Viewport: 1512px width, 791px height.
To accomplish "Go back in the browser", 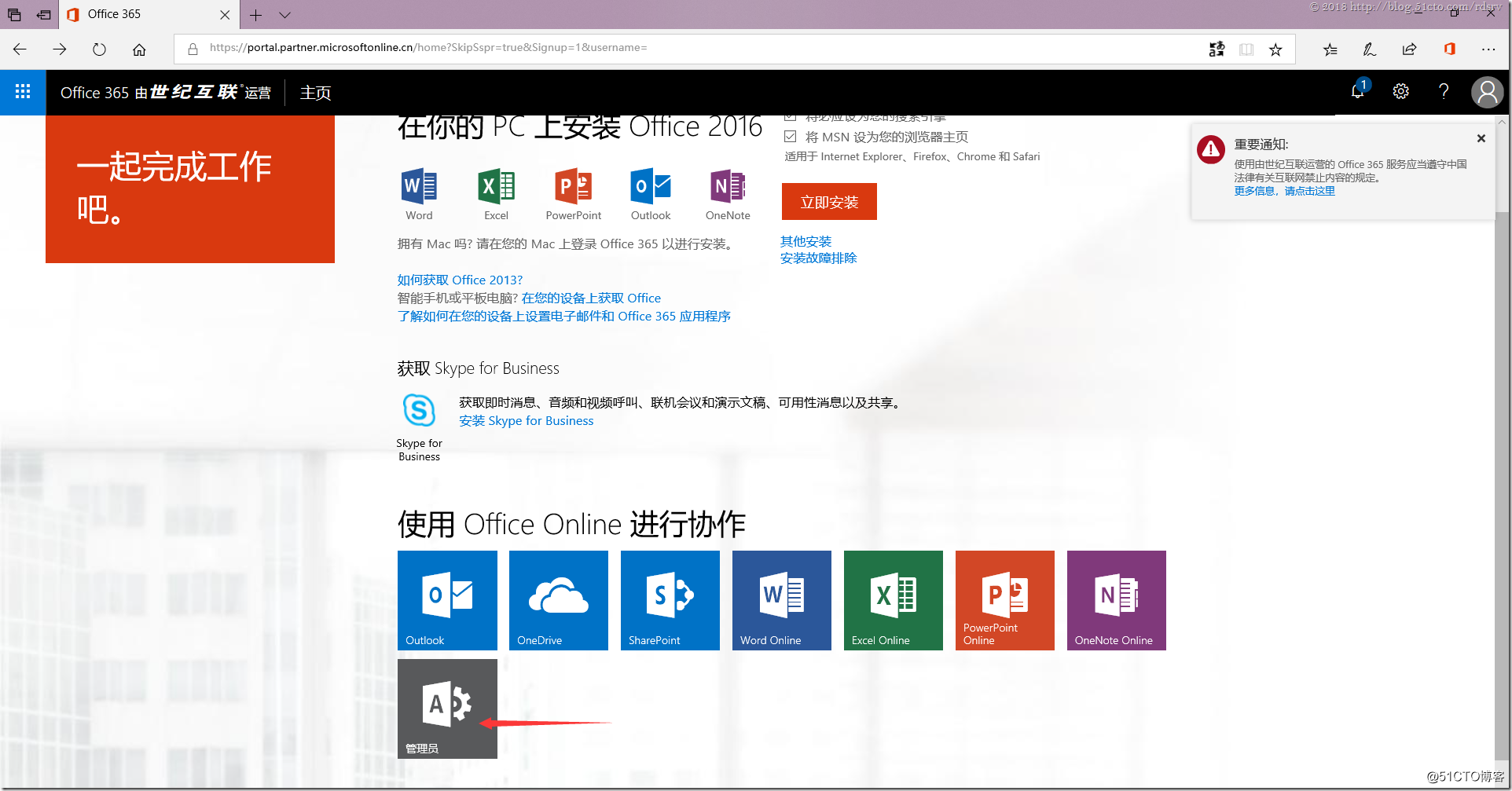I will pos(20,49).
